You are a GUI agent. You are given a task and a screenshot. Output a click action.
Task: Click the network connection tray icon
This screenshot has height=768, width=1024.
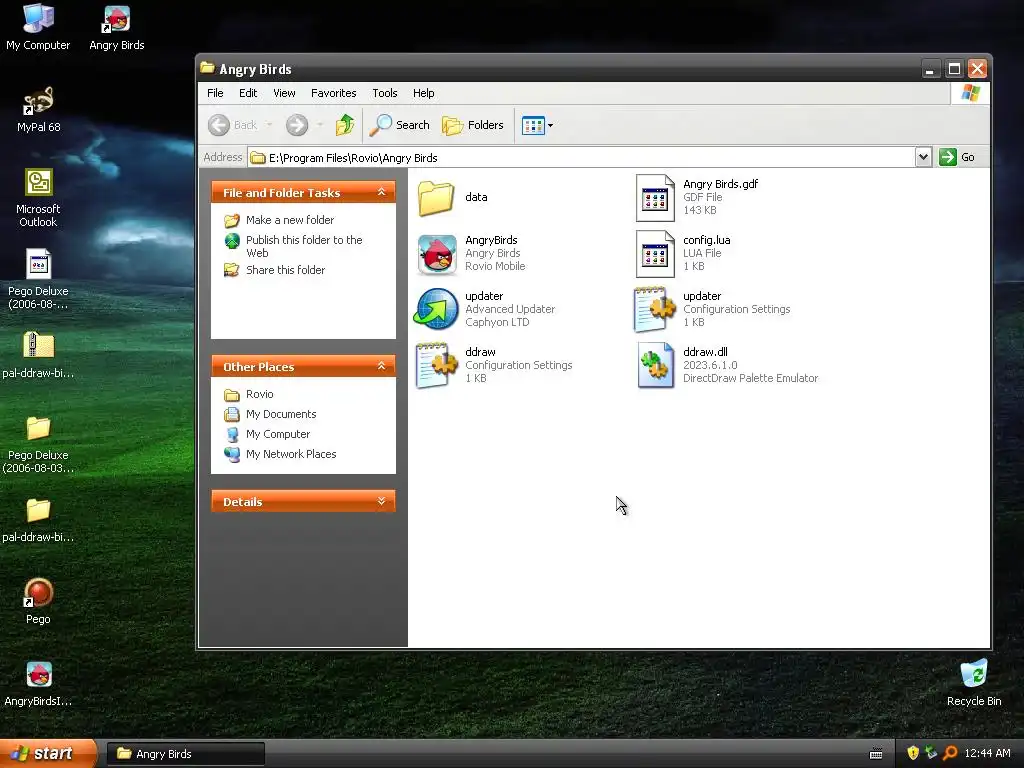(931, 754)
